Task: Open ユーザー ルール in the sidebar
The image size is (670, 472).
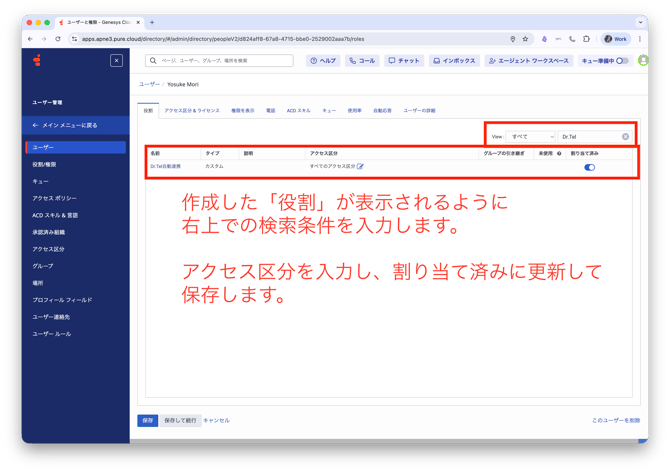Action: [x=52, y=334]
